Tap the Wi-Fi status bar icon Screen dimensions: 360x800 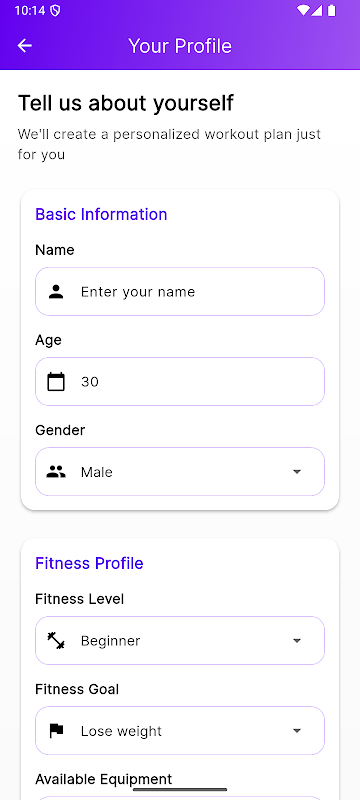(303, 10)
